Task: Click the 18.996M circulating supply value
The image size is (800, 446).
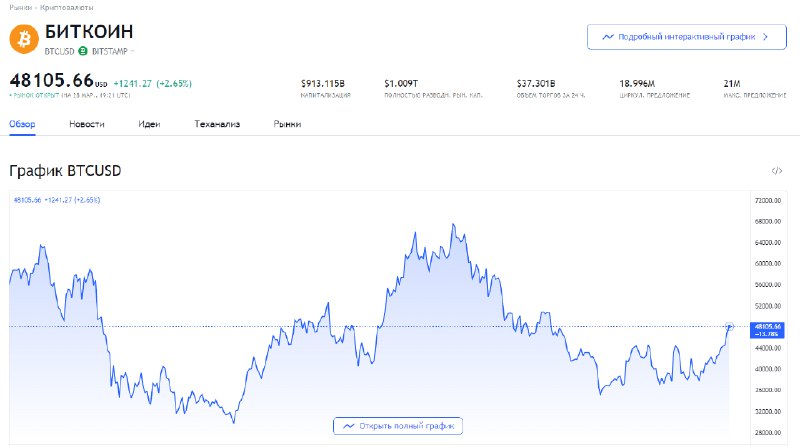Action: [x=637, y=83]
